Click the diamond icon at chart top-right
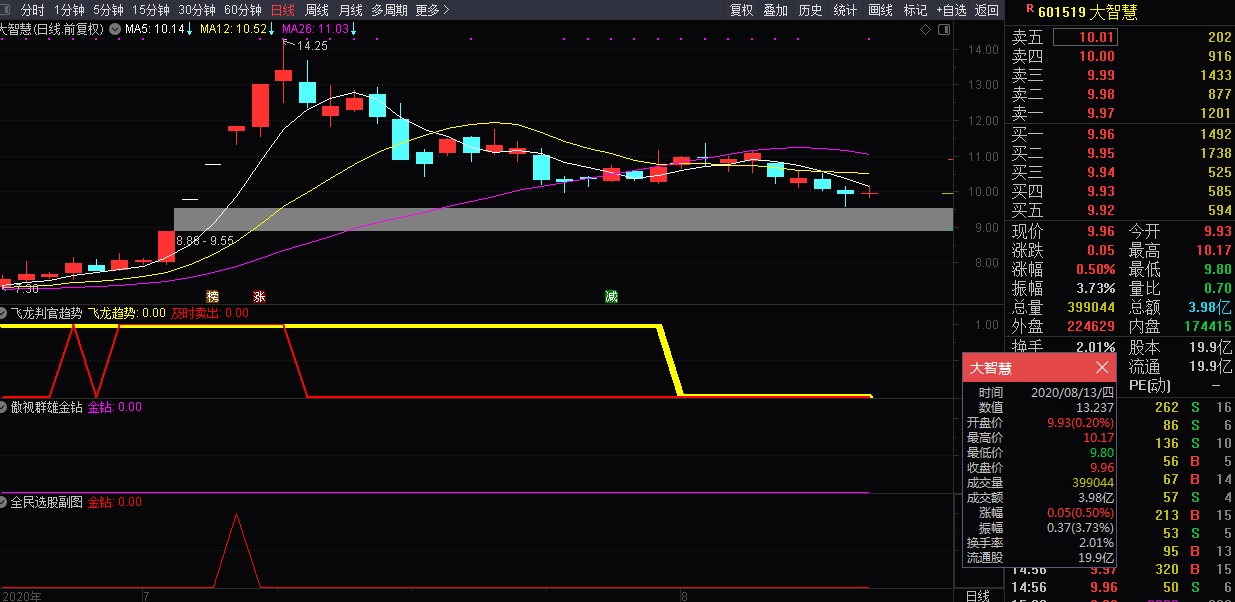This screenshot has height=602, width=1235. click(x=926, y=30)
